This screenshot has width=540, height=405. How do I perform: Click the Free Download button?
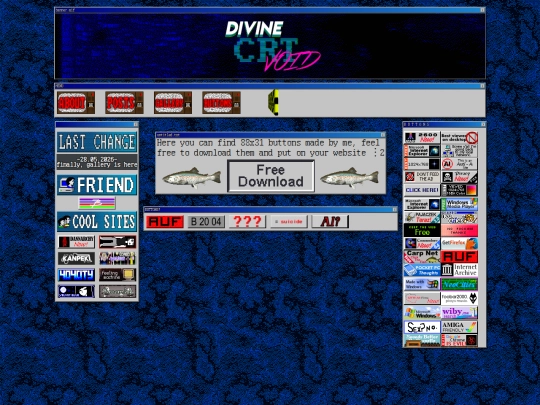tap(271, 176)
